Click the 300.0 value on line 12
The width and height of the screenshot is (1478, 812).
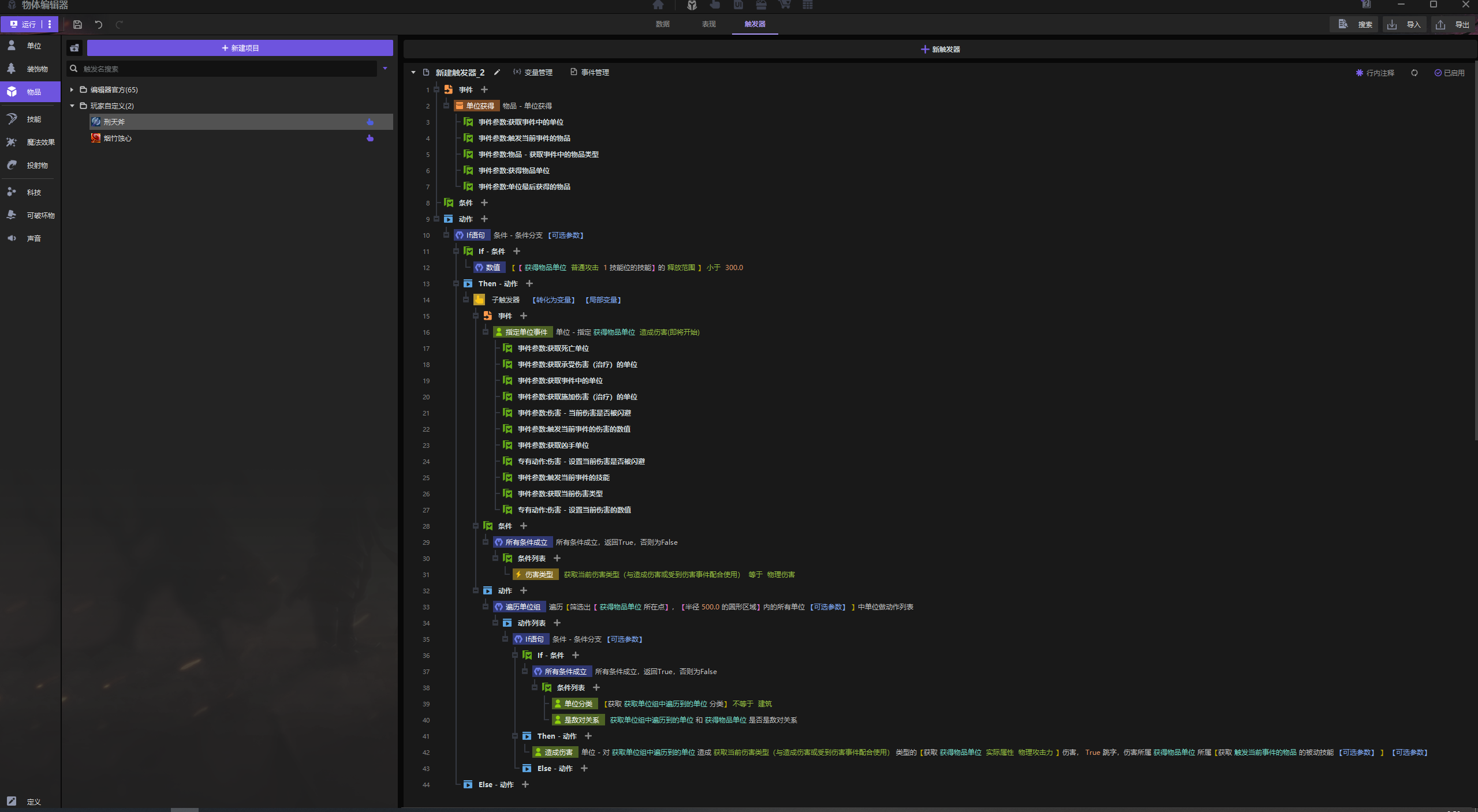(734, 268)
